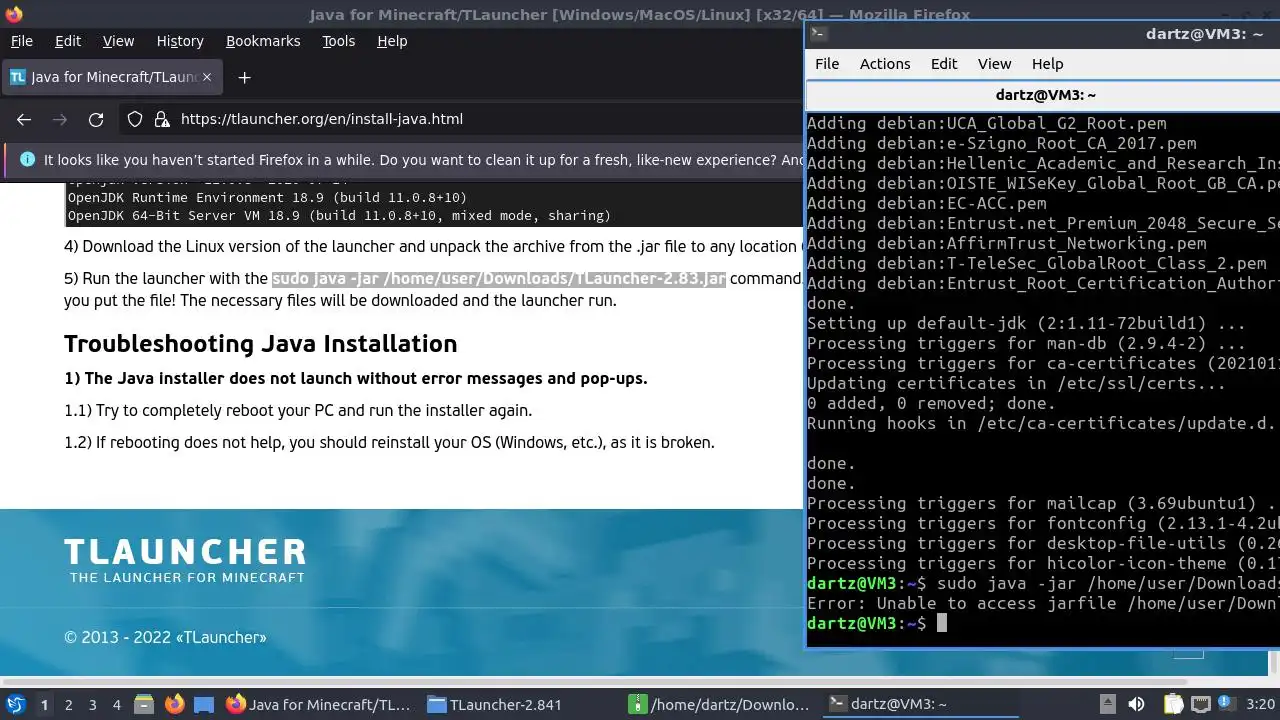Open Firefox Bookmarks menu
1280x720 pixels.
pyautogui.click(x=263, y=41)
